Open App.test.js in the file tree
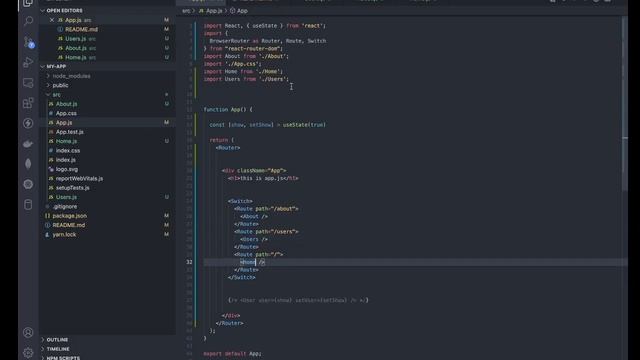Viewport: 640px width, 360px height. click(x=107, y=132)
